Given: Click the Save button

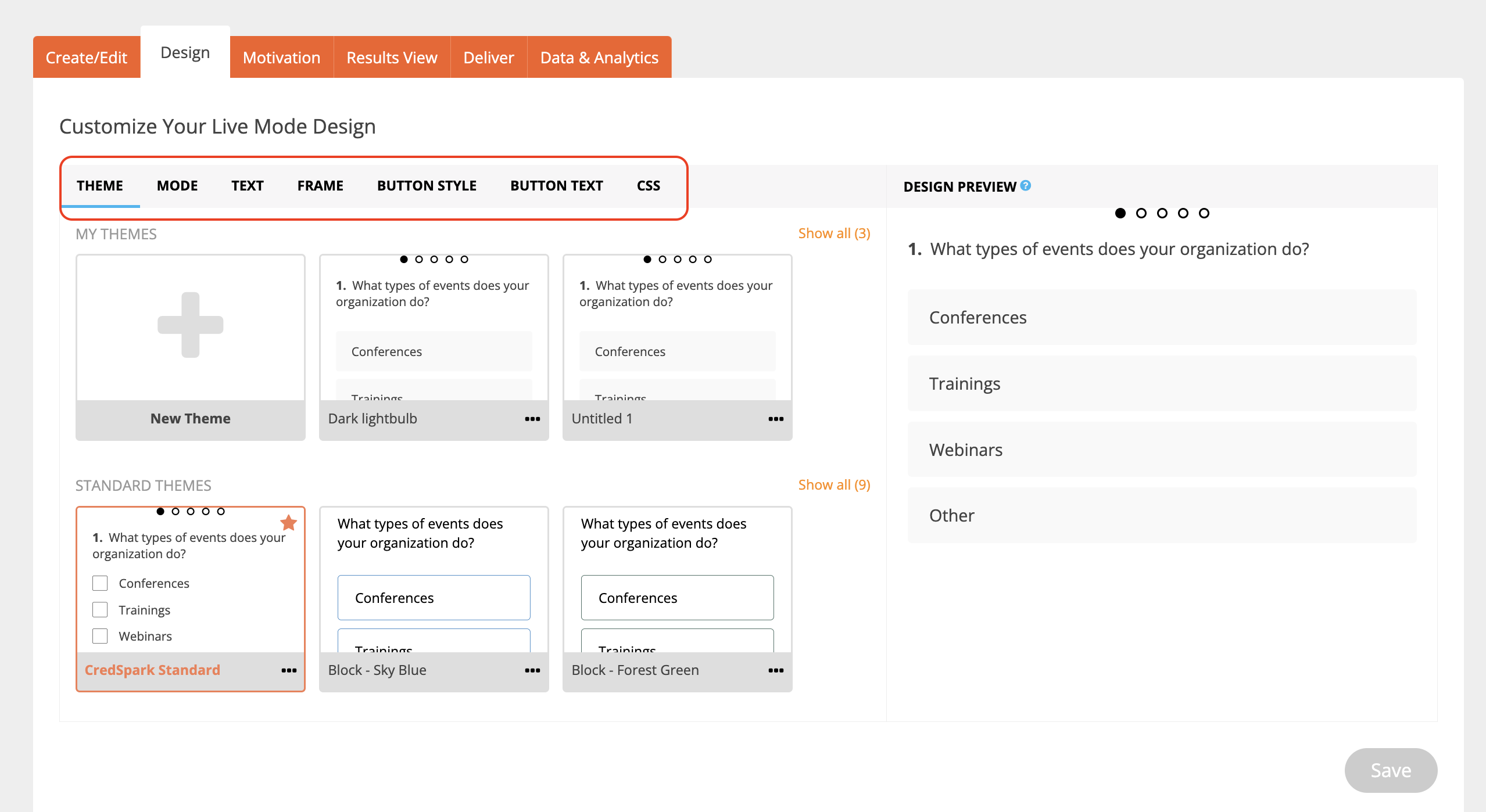Looking at the screenshot, I should pos(1390,770).
